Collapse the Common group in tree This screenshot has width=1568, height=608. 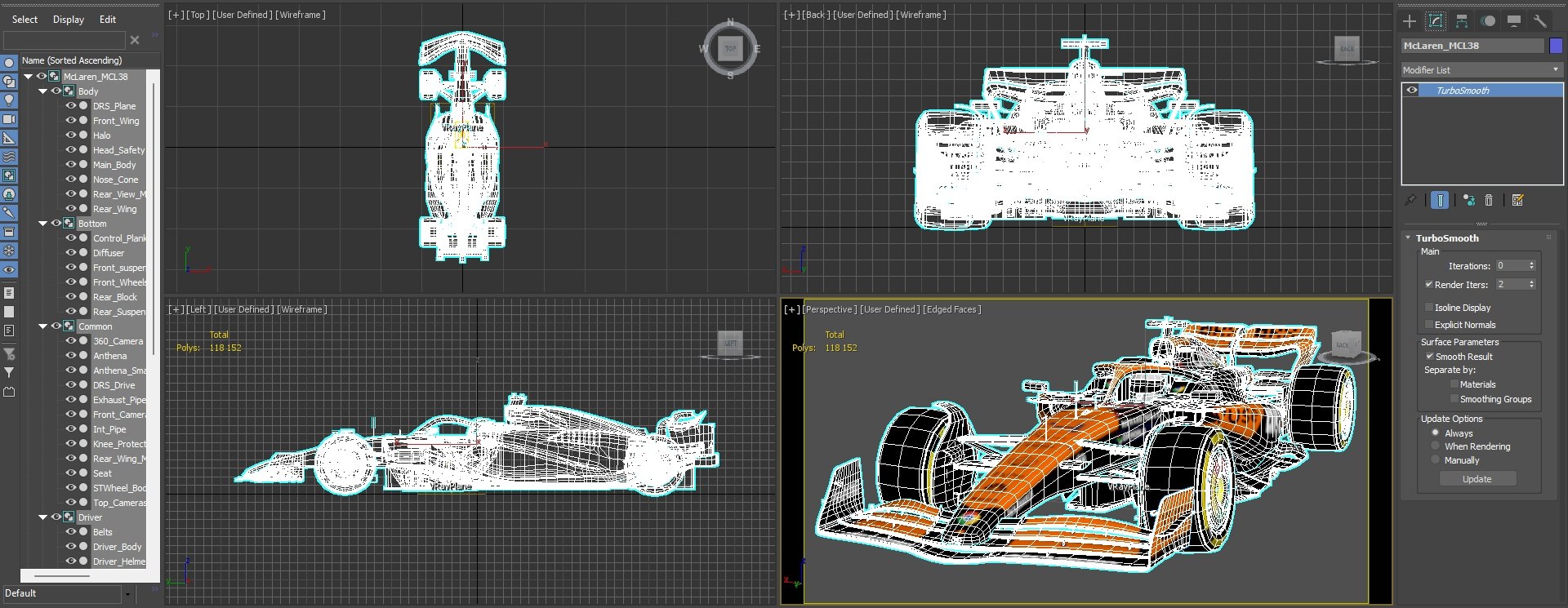point(43,326)
